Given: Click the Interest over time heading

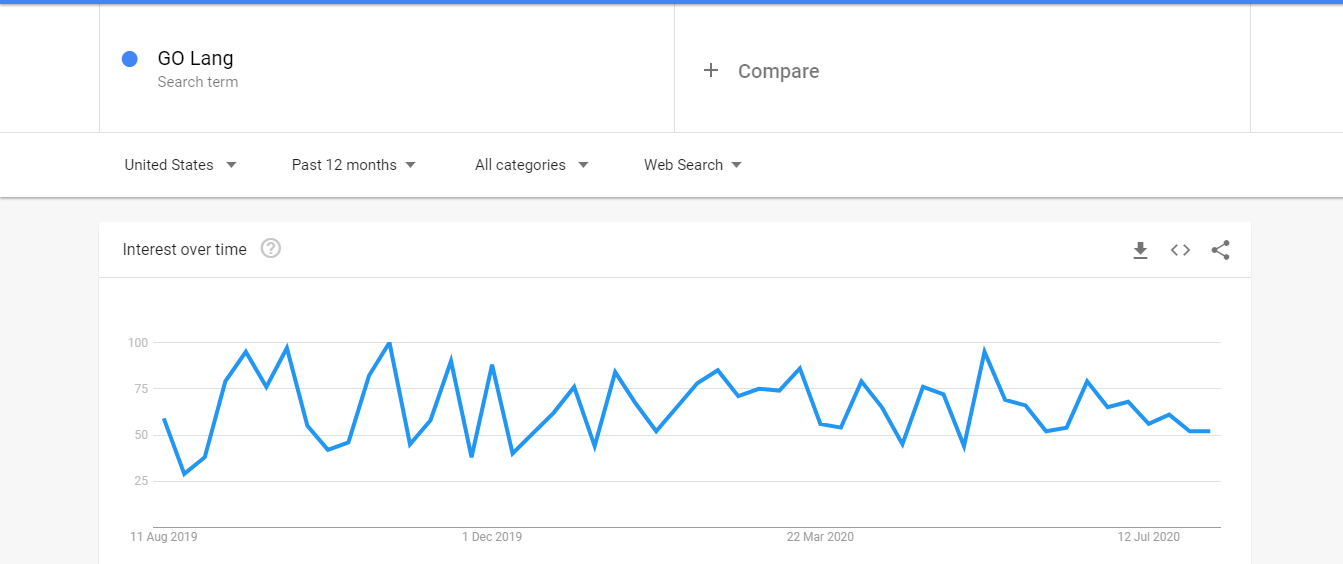Looking at the screenshot, I should point(184,250).
